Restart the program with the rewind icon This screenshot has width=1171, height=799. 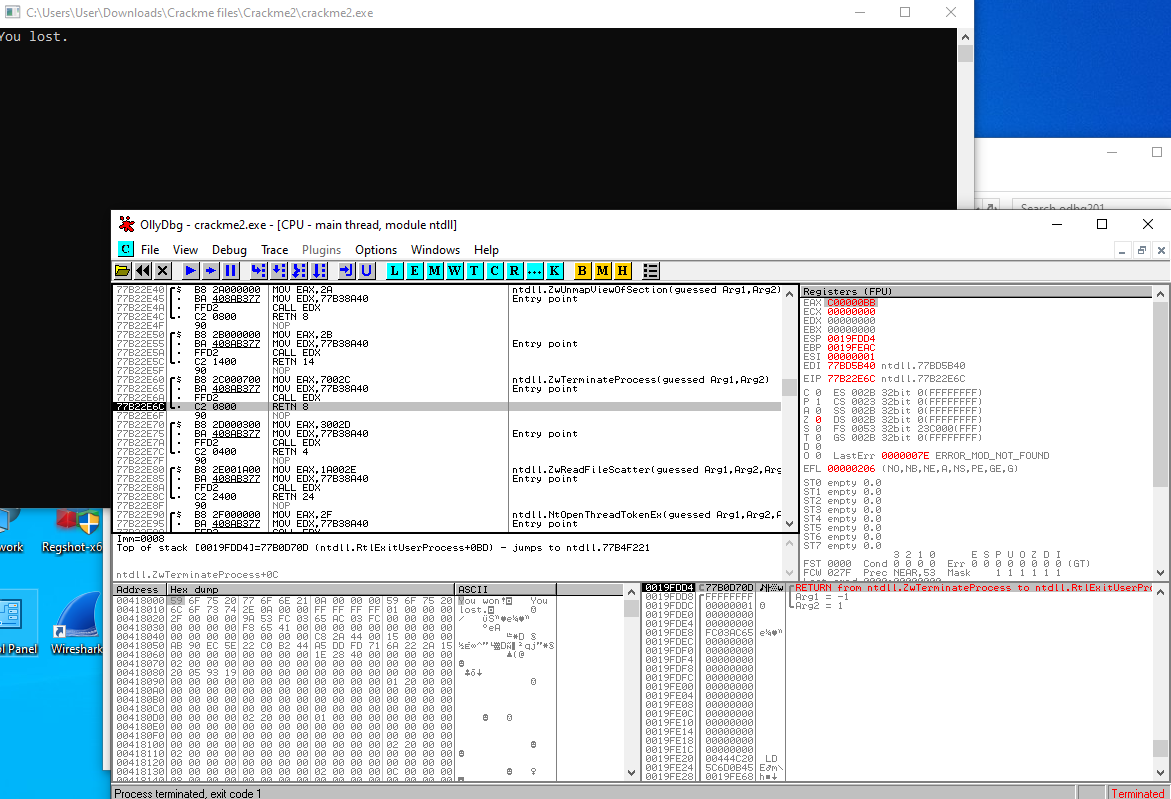(x=143, y=271)
